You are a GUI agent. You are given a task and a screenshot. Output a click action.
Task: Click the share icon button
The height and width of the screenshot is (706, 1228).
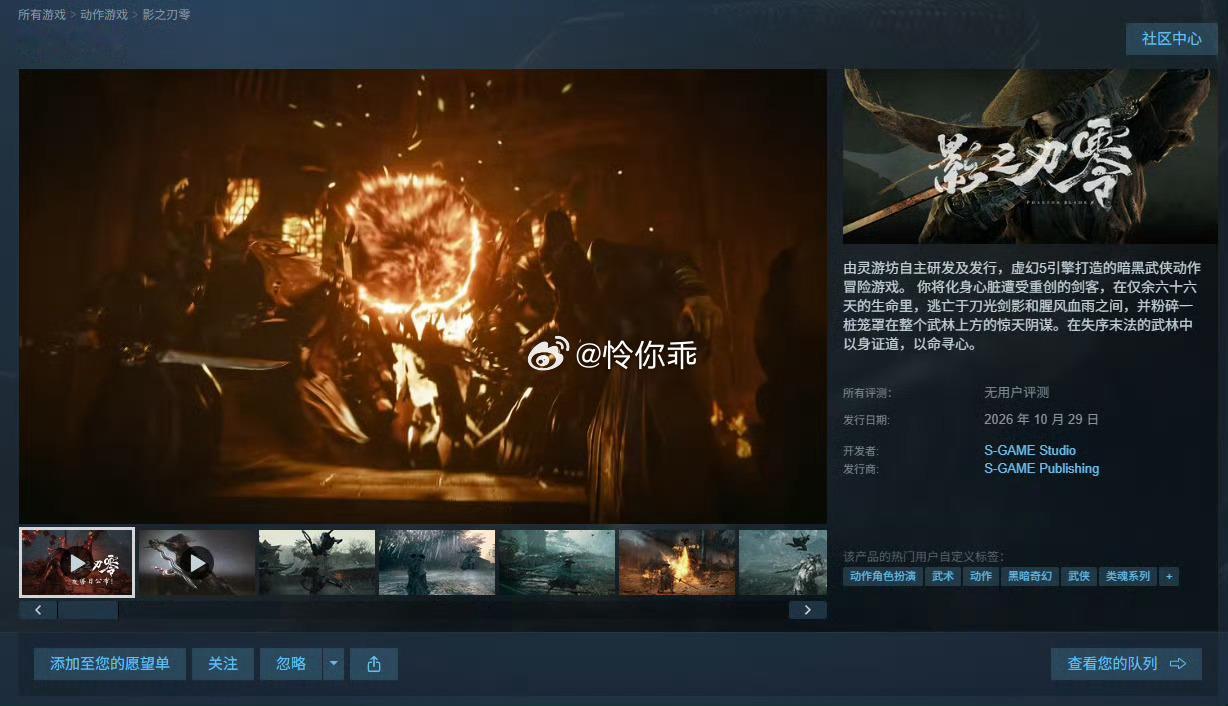coord(374,664)
